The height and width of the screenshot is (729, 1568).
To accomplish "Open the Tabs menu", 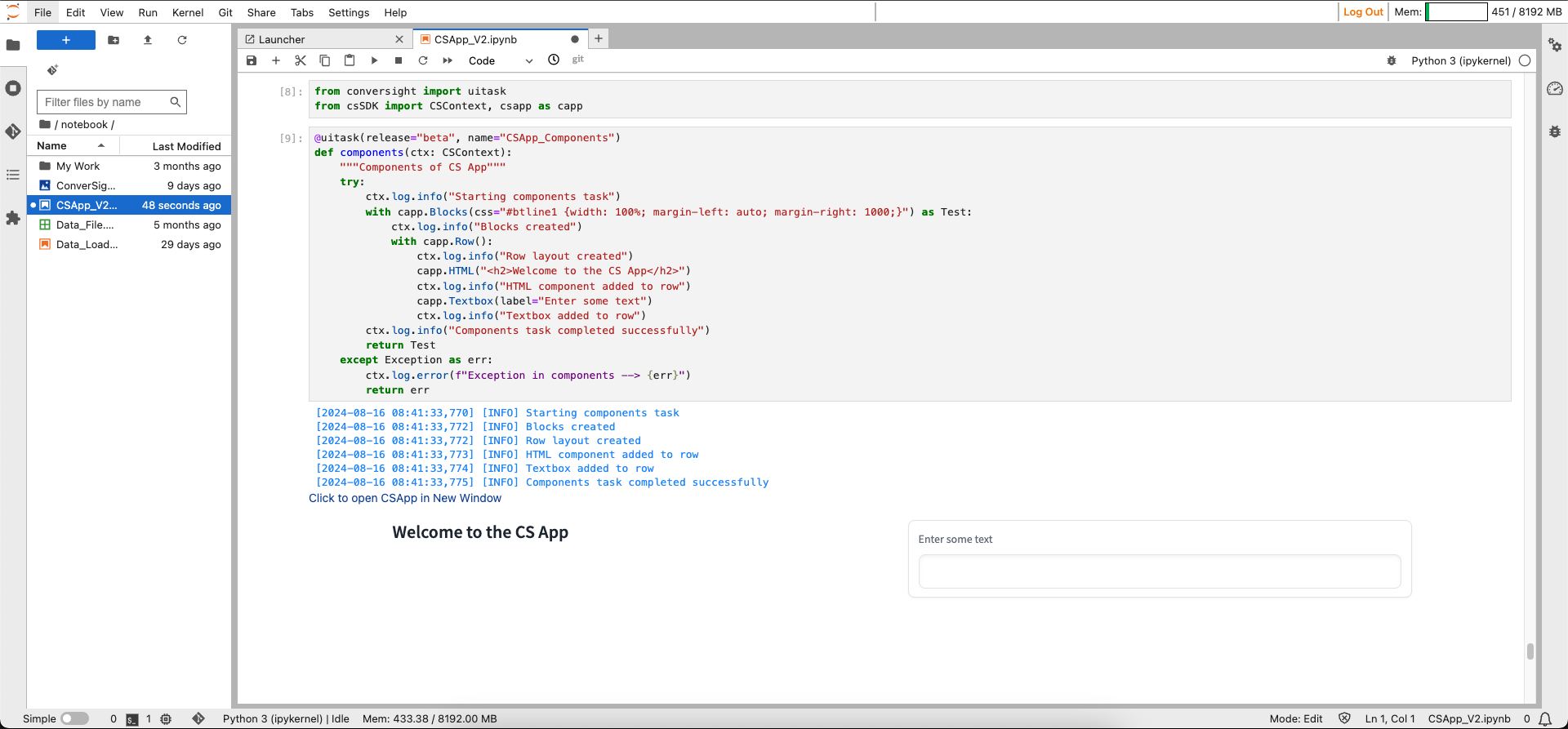I will click(302, 12).
